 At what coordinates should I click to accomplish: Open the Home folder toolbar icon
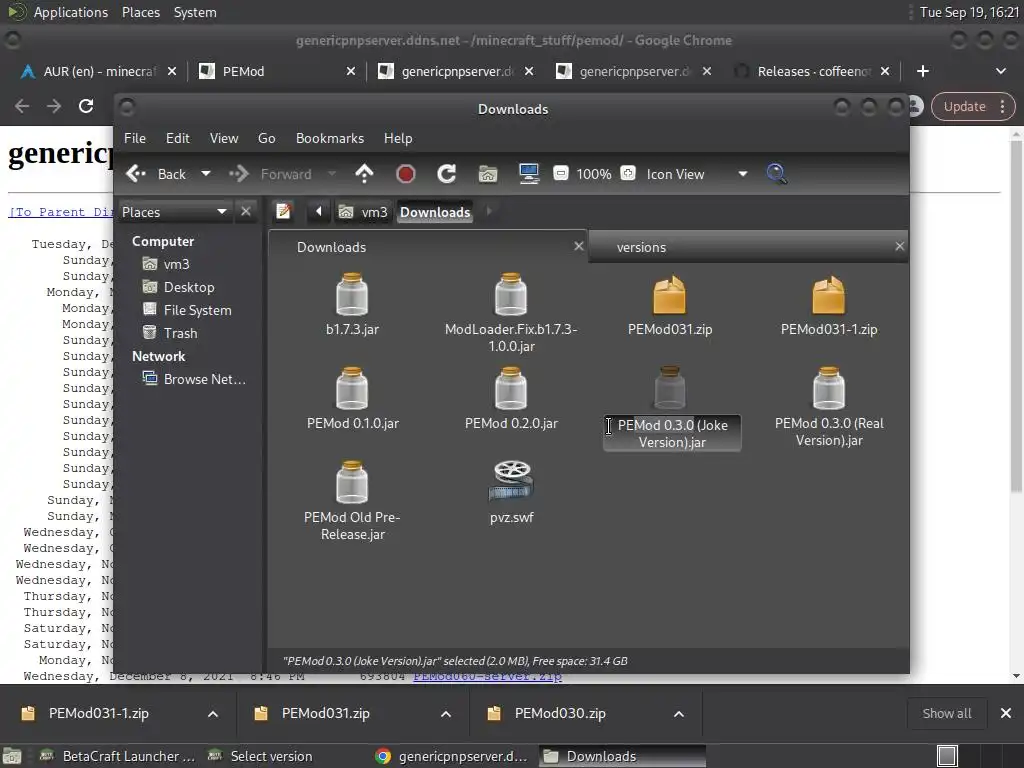pyautogui.click(x=488, y=174)
